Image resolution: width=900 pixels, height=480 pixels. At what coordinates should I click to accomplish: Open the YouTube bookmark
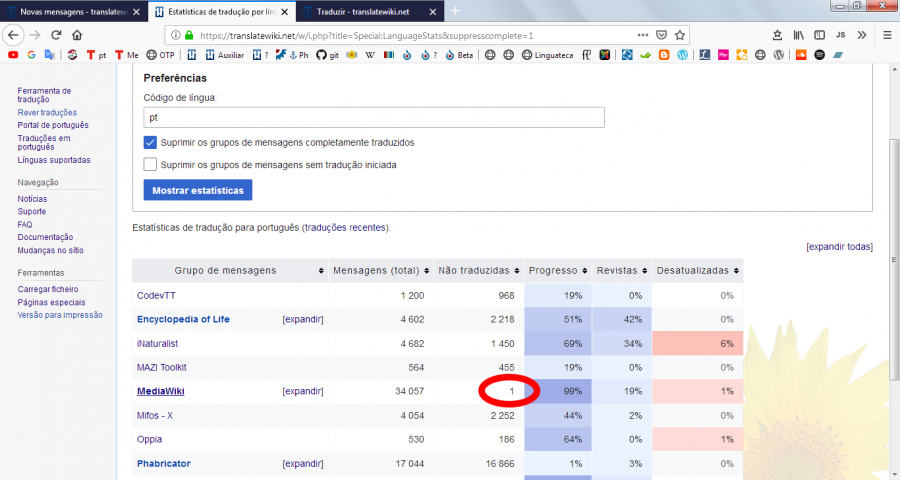(x=13, y=55)
